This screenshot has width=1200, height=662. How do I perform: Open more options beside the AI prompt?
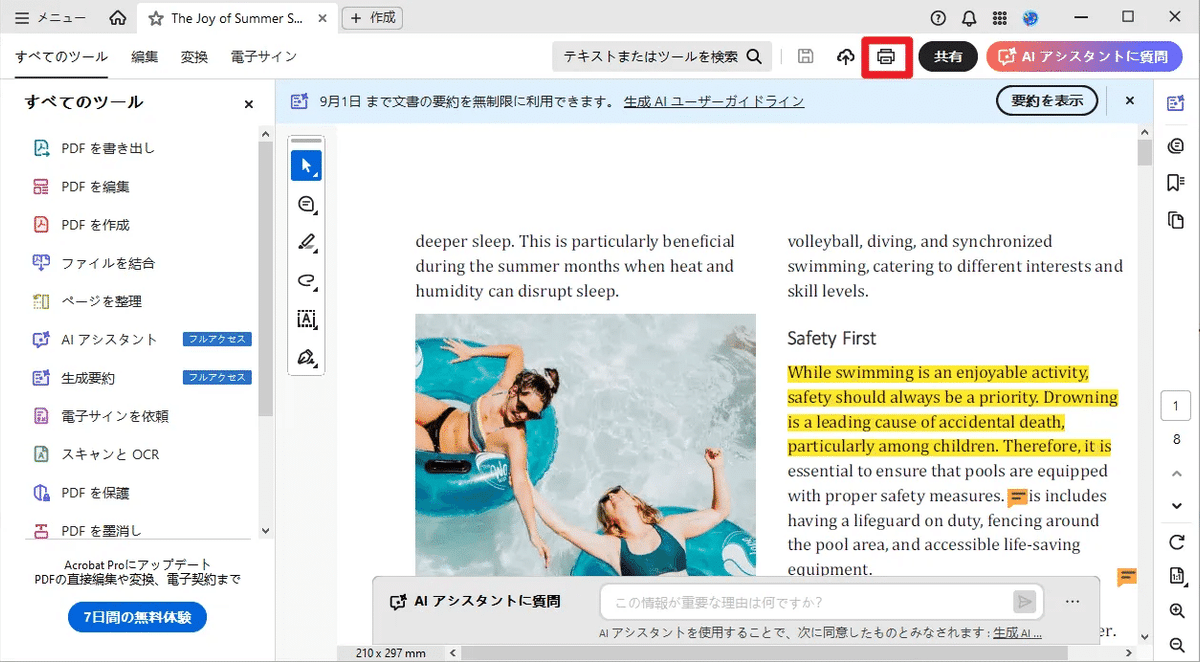coord(1073,601)
